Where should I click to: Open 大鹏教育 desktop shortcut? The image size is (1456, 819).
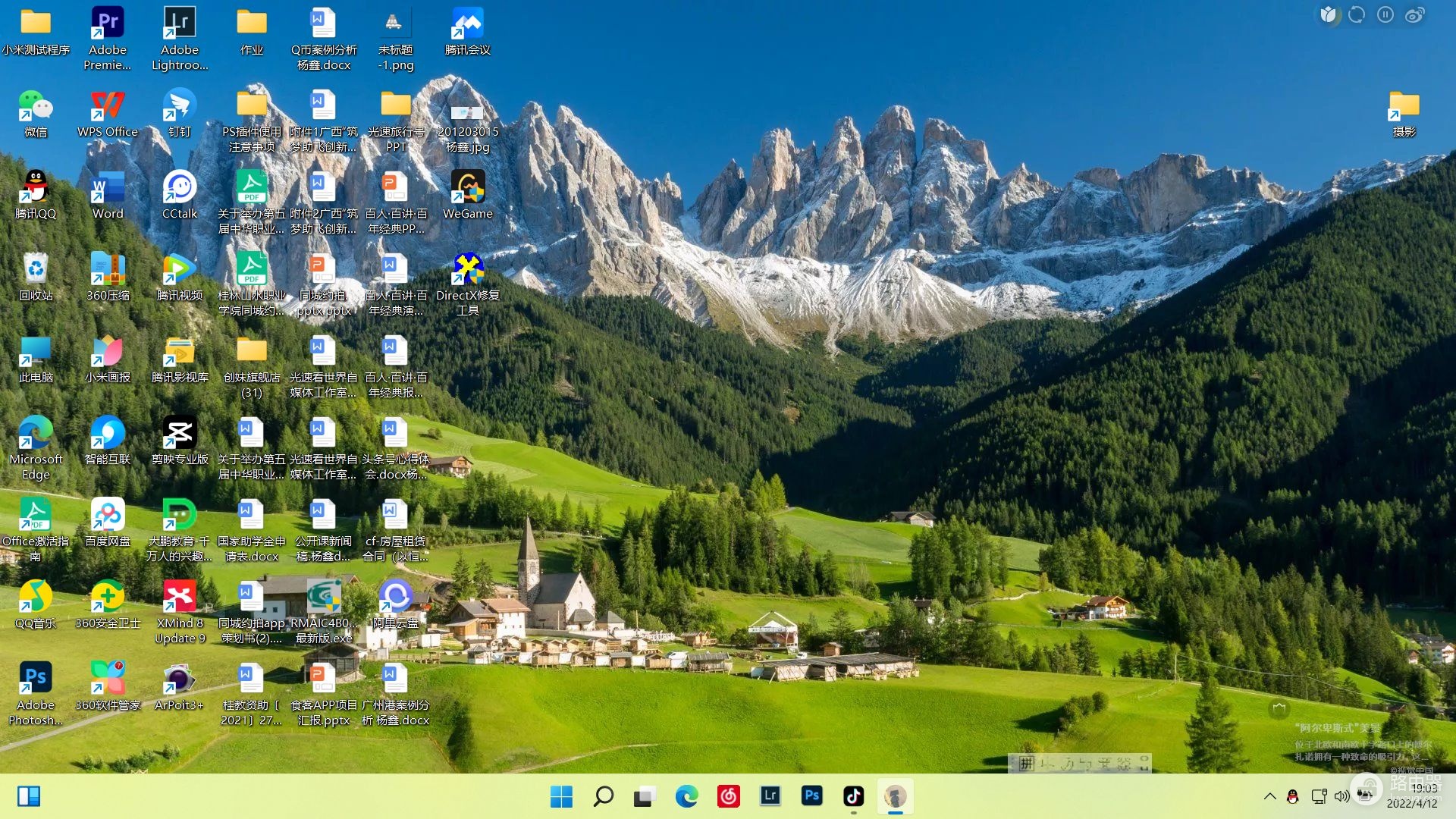point(180,531)
